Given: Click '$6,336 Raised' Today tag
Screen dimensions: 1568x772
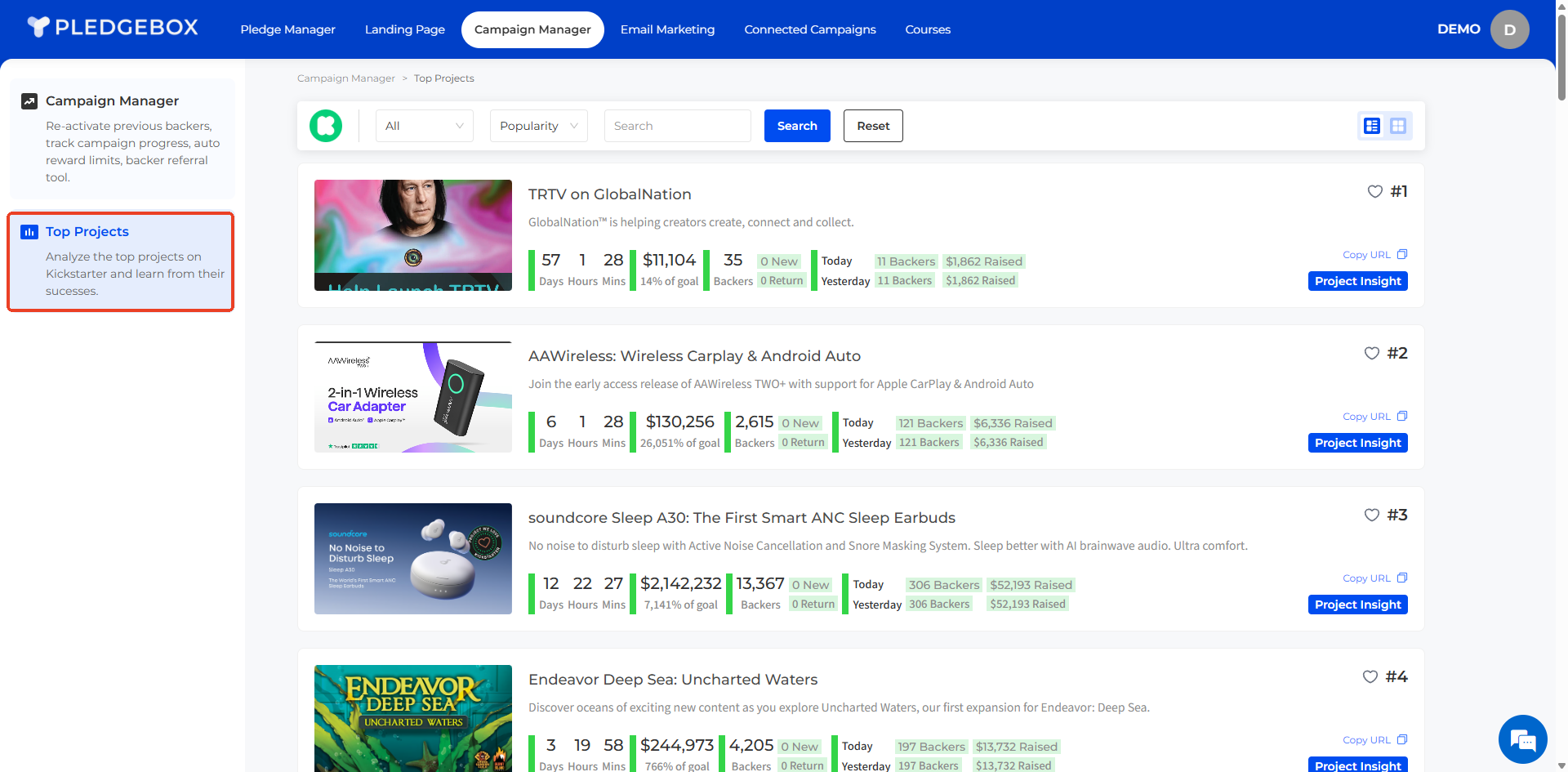Looking at the screenshot, I should click(x=1013, y=423).
